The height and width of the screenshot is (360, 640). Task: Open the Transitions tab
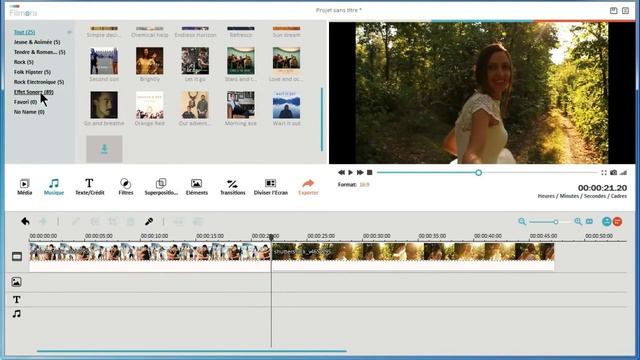coord(233,187)
